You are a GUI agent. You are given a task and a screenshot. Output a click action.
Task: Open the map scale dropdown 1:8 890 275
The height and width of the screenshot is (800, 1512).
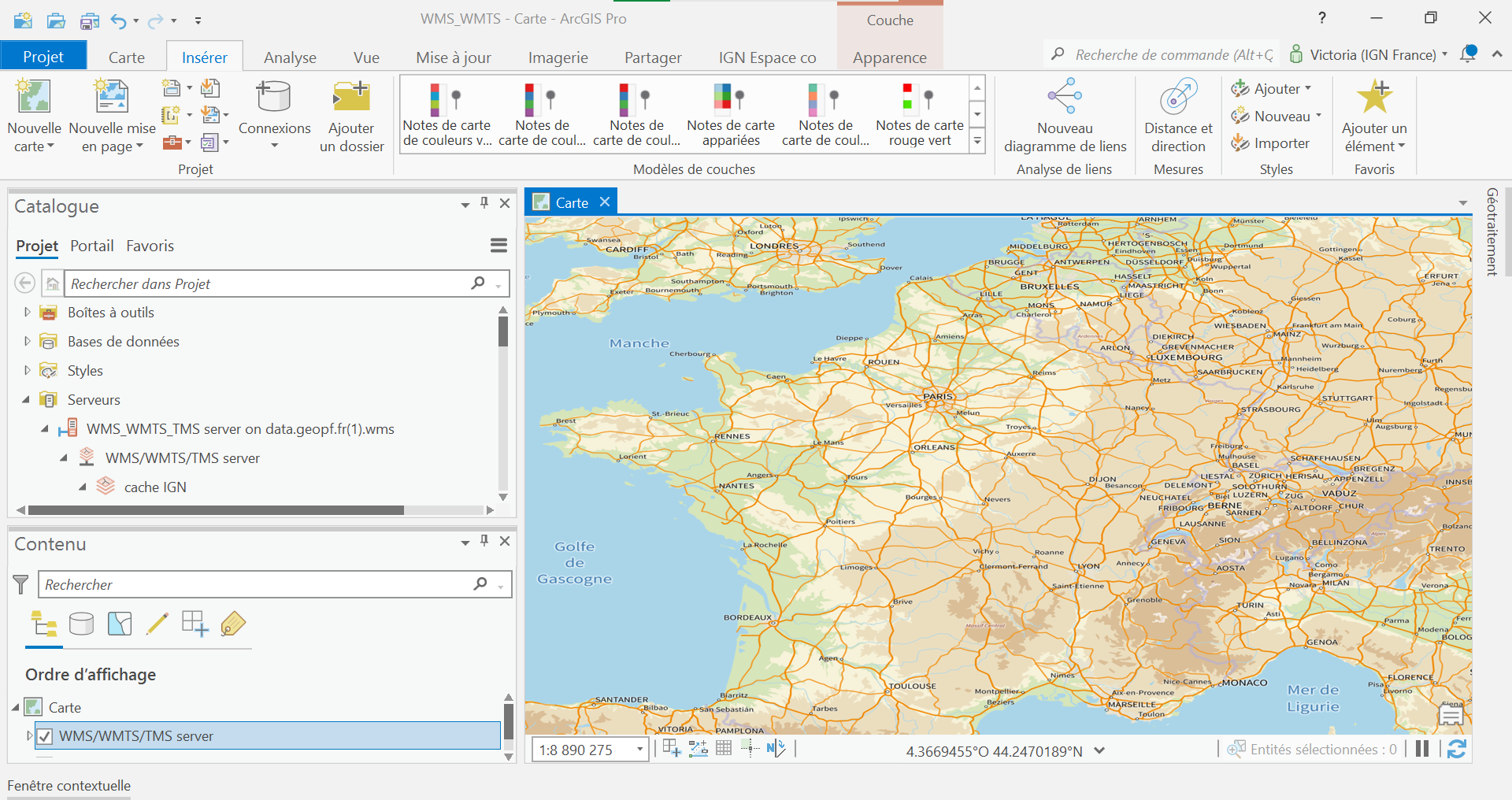(639, 750)
